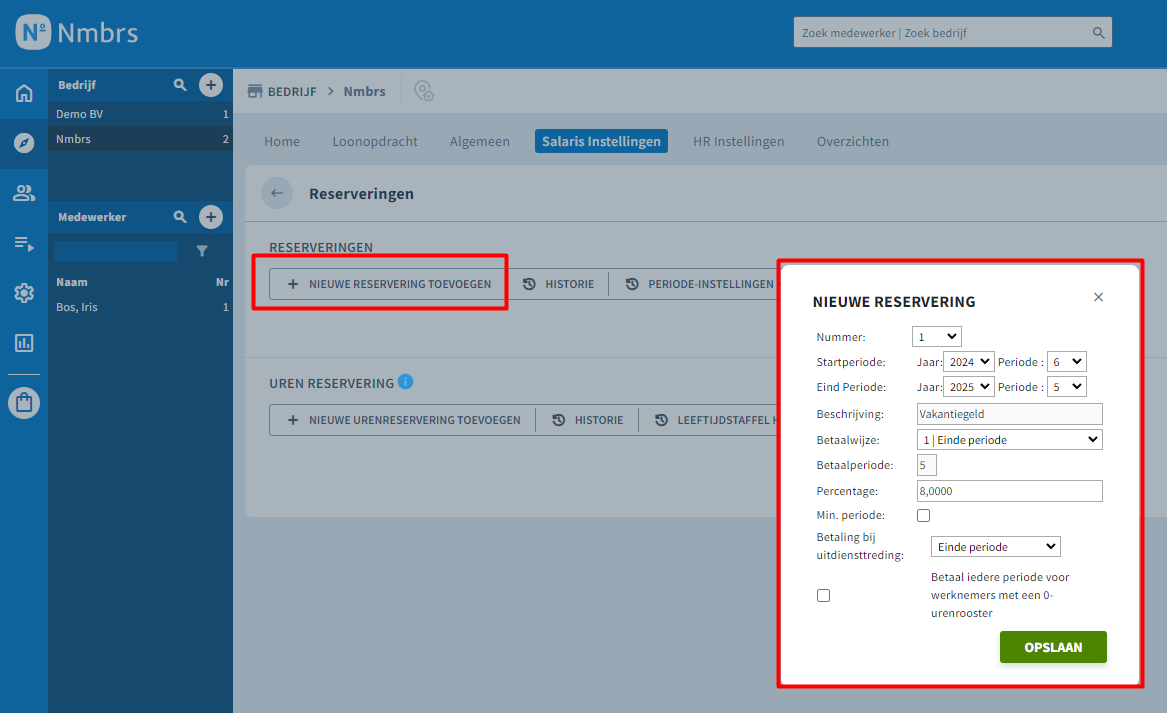
Task: Open the people sidebar icon
Action: click(24, 193)
